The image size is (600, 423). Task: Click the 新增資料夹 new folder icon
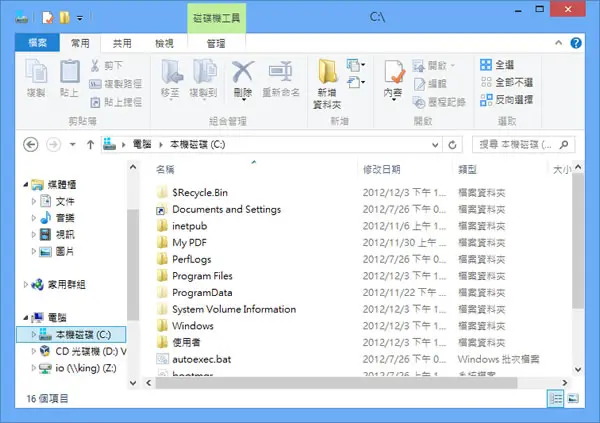328,71
